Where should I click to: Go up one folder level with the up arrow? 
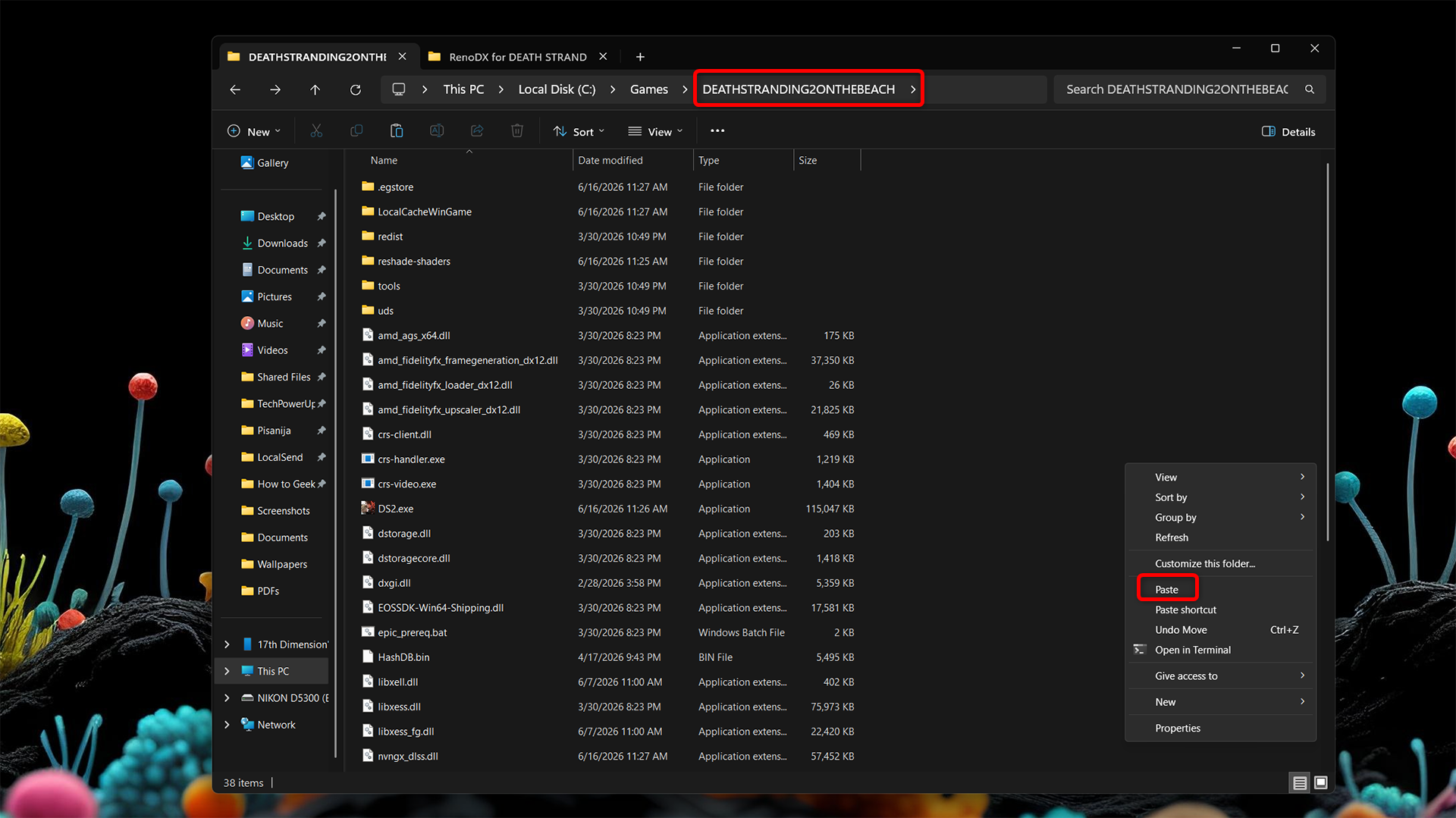(315, 89)
